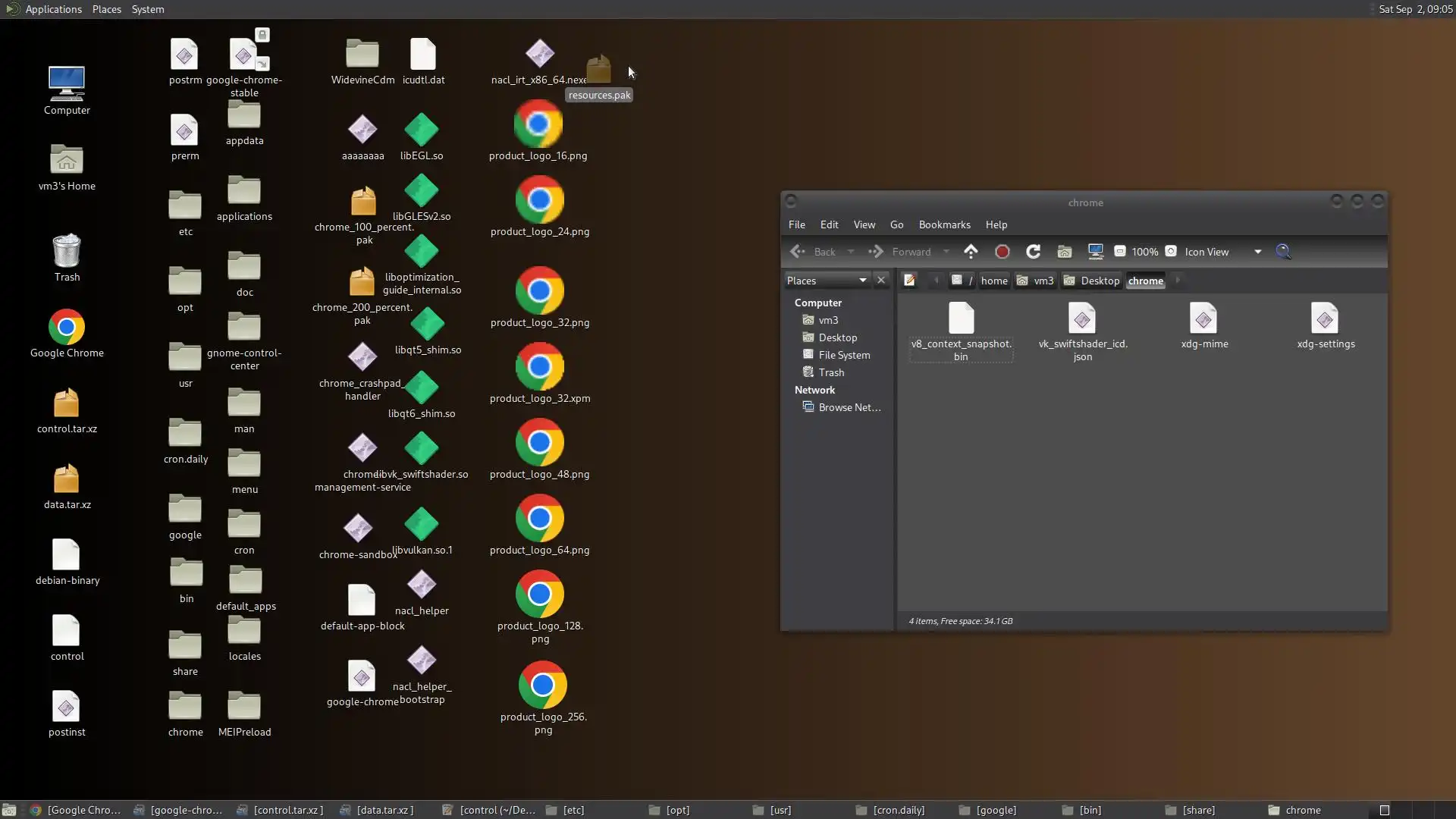This screenshot has height=819, width=1456.
Task: Click the Computer toolbar icon
Action: 1095,252
